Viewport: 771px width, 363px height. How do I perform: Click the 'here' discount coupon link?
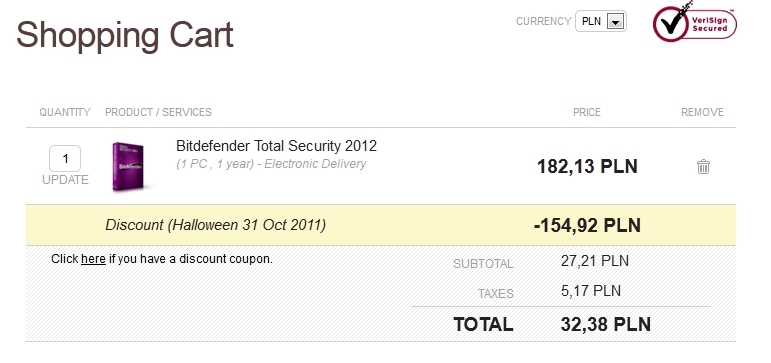[x=93, y=259]
